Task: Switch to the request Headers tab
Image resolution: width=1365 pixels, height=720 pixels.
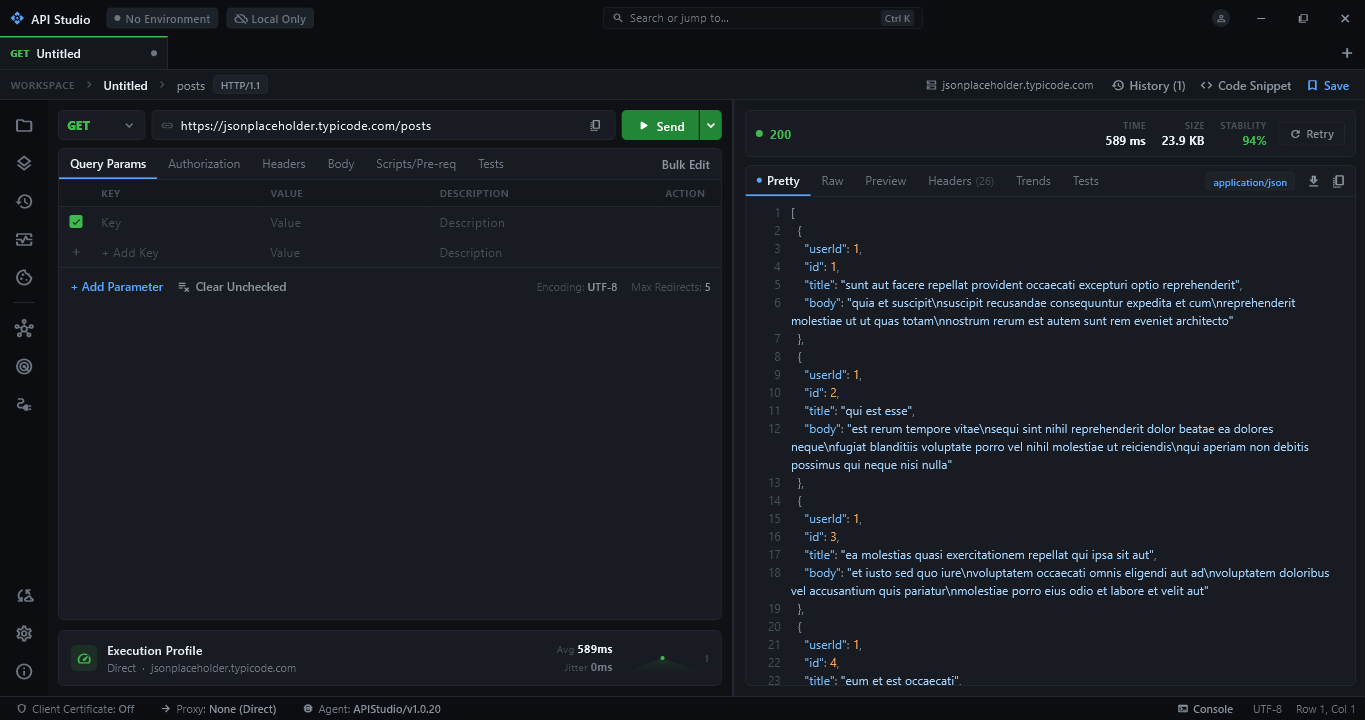Action: pyautogui.click(x=284, y=164)
